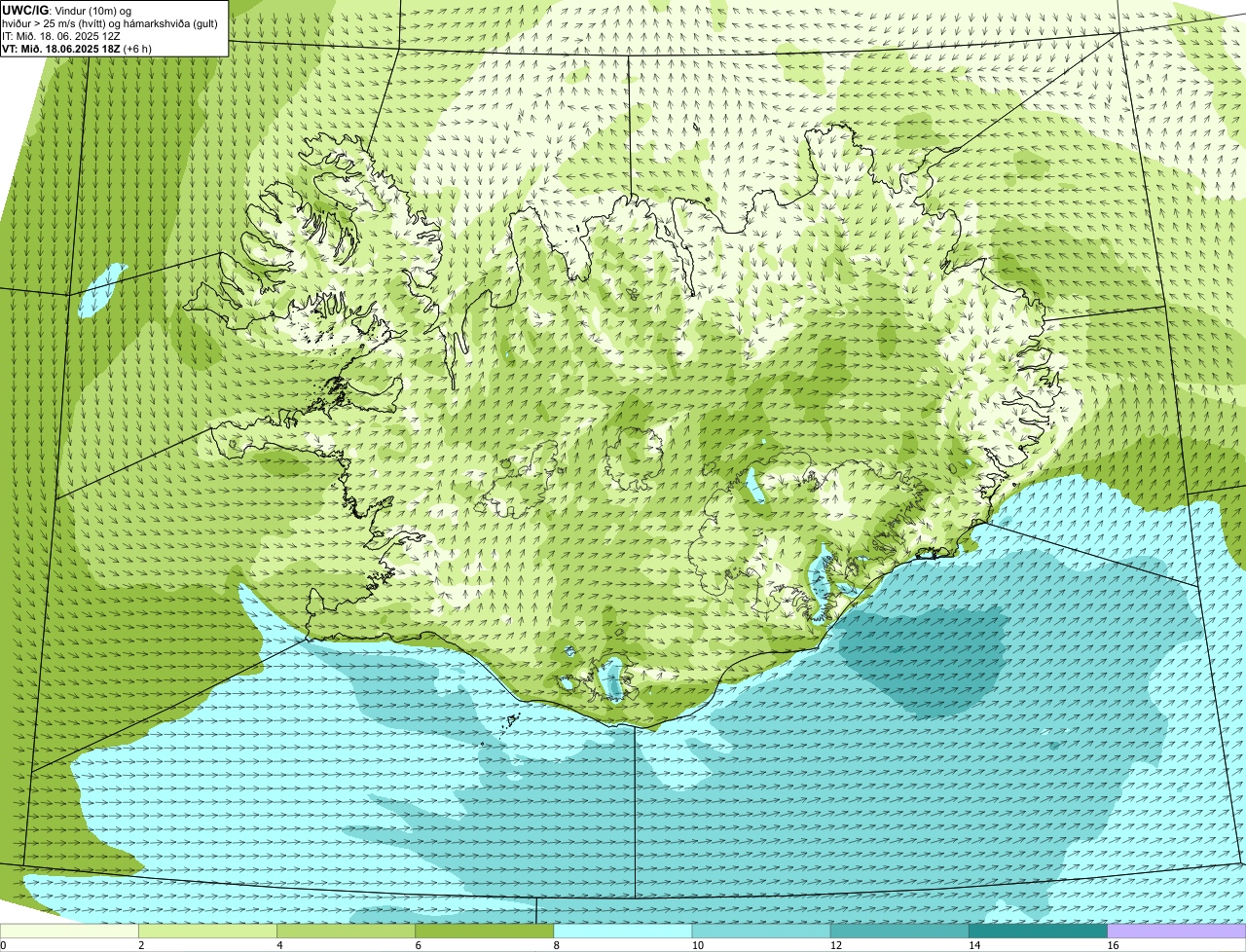Click the small cyan patch west of the Westfjords
This screenshot has height=952, width=1246.
[x=102, y=290]
